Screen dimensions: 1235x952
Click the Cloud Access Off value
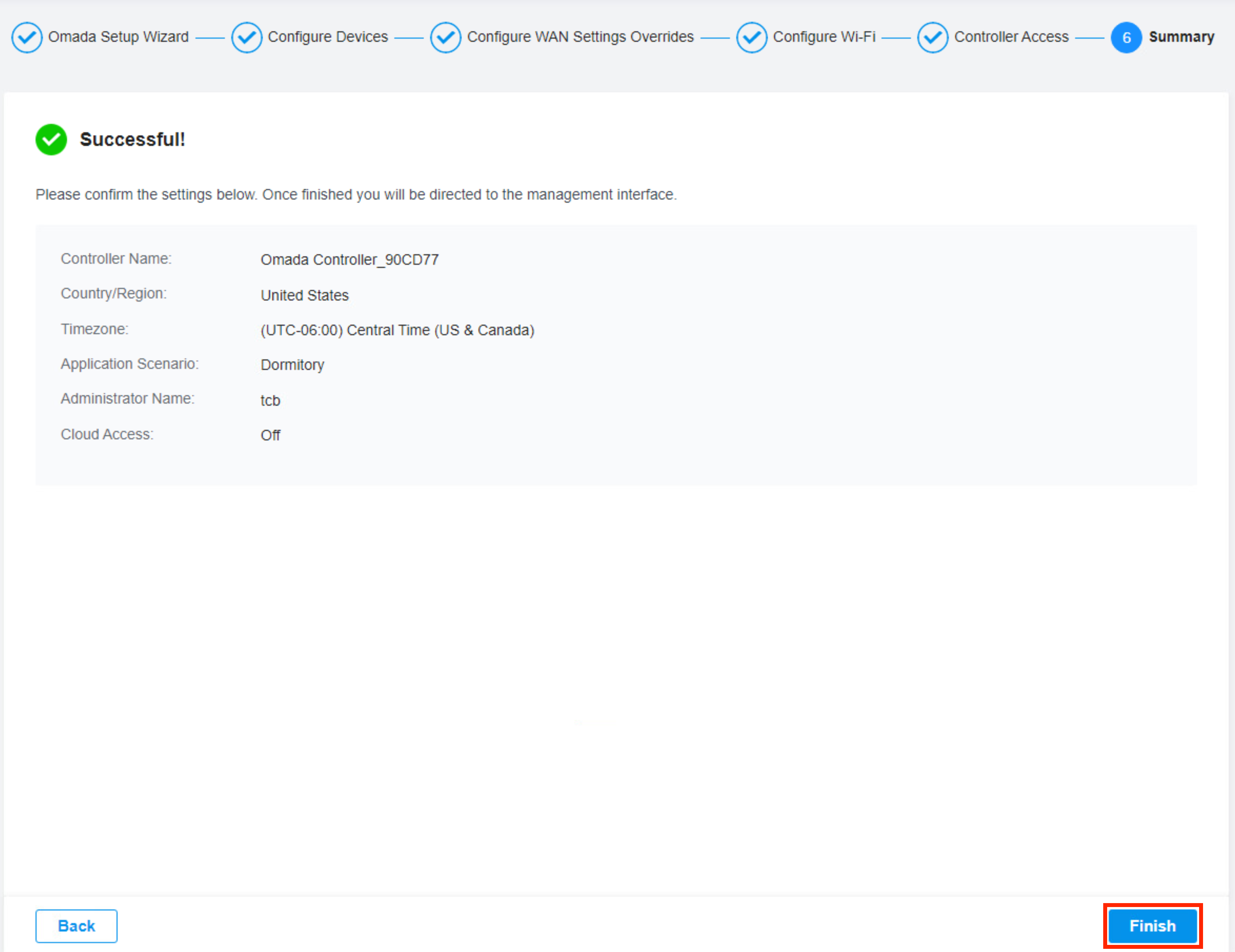(270, 435)
